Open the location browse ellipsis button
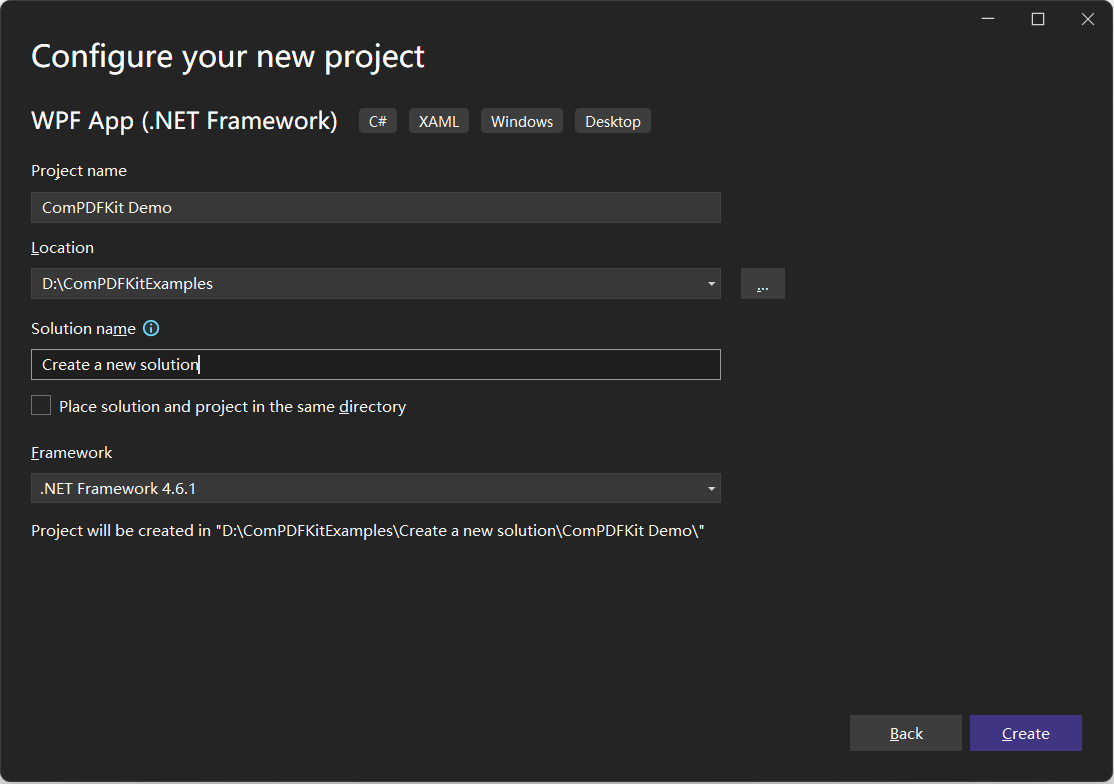Image resolution: width=1114 pixels, height=784 pixels. [762, 283]
